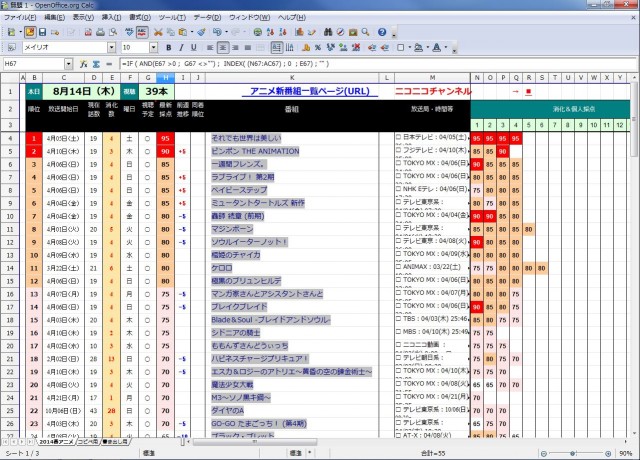Open Styles and Formatting icon
This screenshot has width=640, height=460.
coord(11,48)
